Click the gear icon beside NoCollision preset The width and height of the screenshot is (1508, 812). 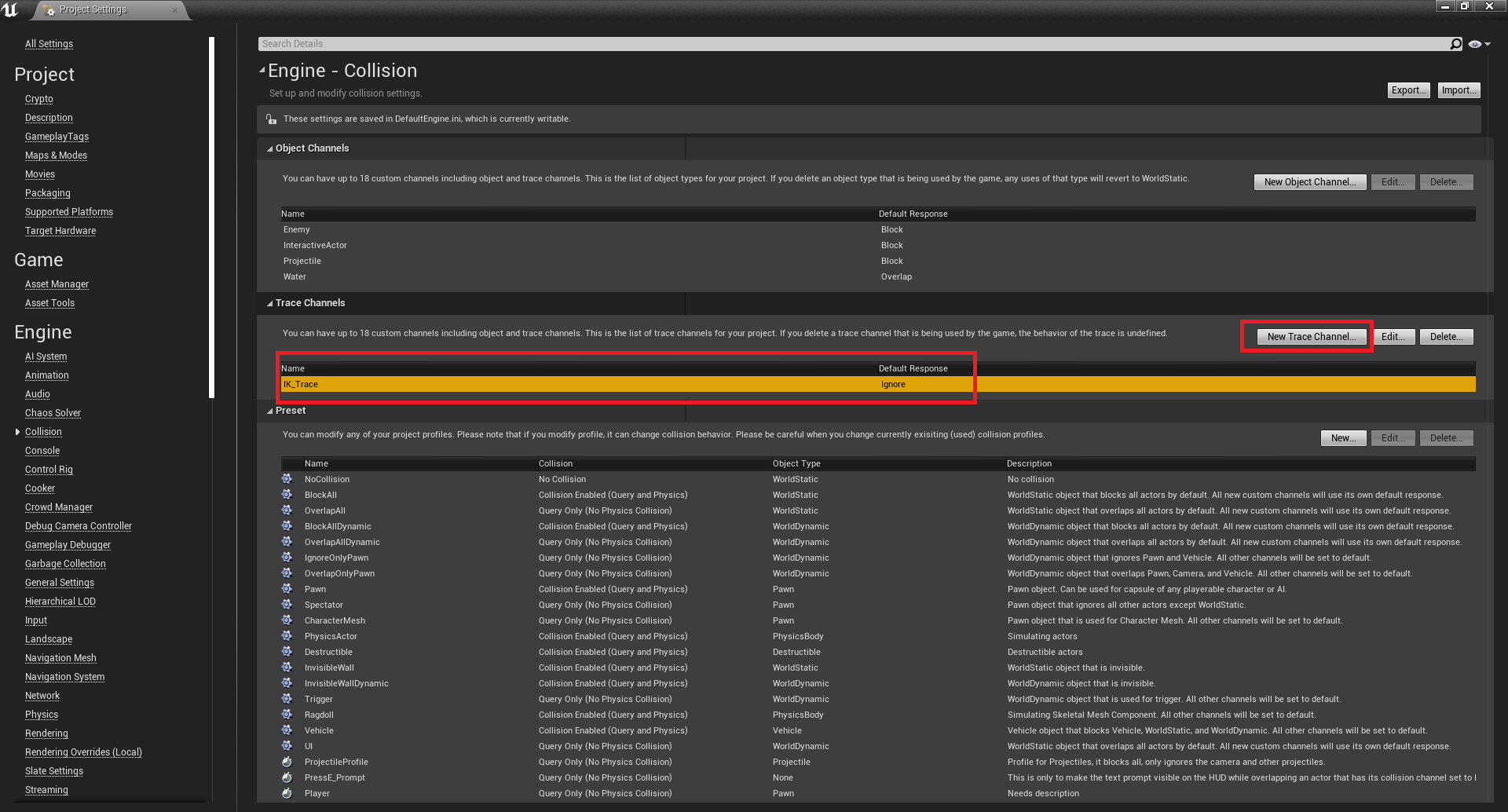(x=287, y=479)
